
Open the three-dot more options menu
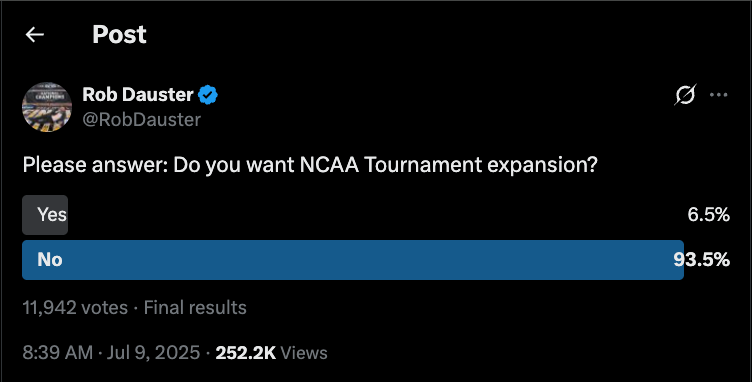point(718,95)
